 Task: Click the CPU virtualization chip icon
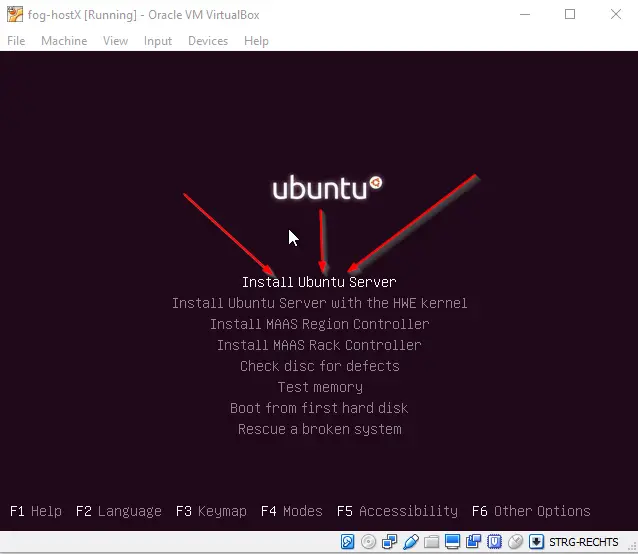[x=494, y=541]
